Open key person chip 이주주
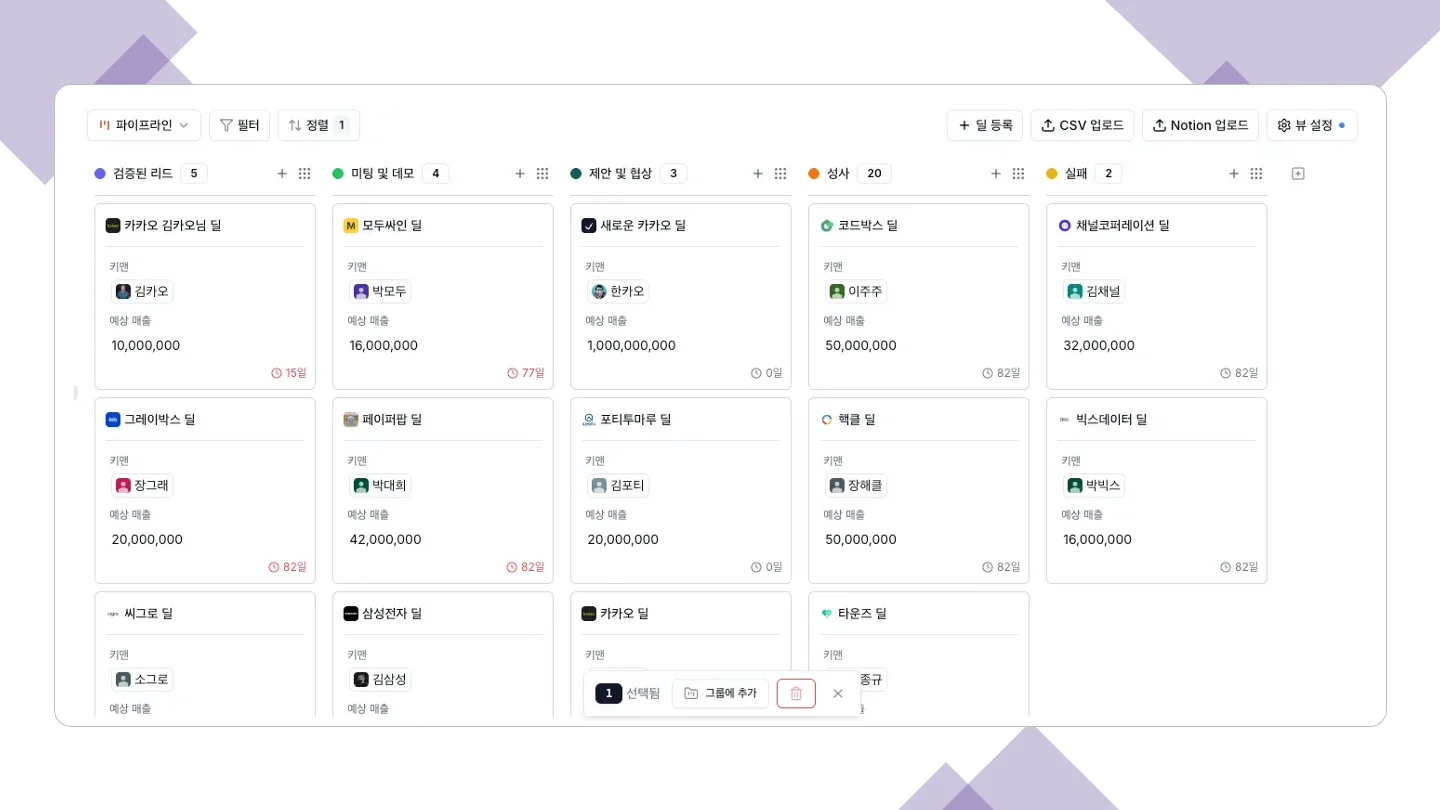This screenshot has width=1440, height=810. [856, 292]
